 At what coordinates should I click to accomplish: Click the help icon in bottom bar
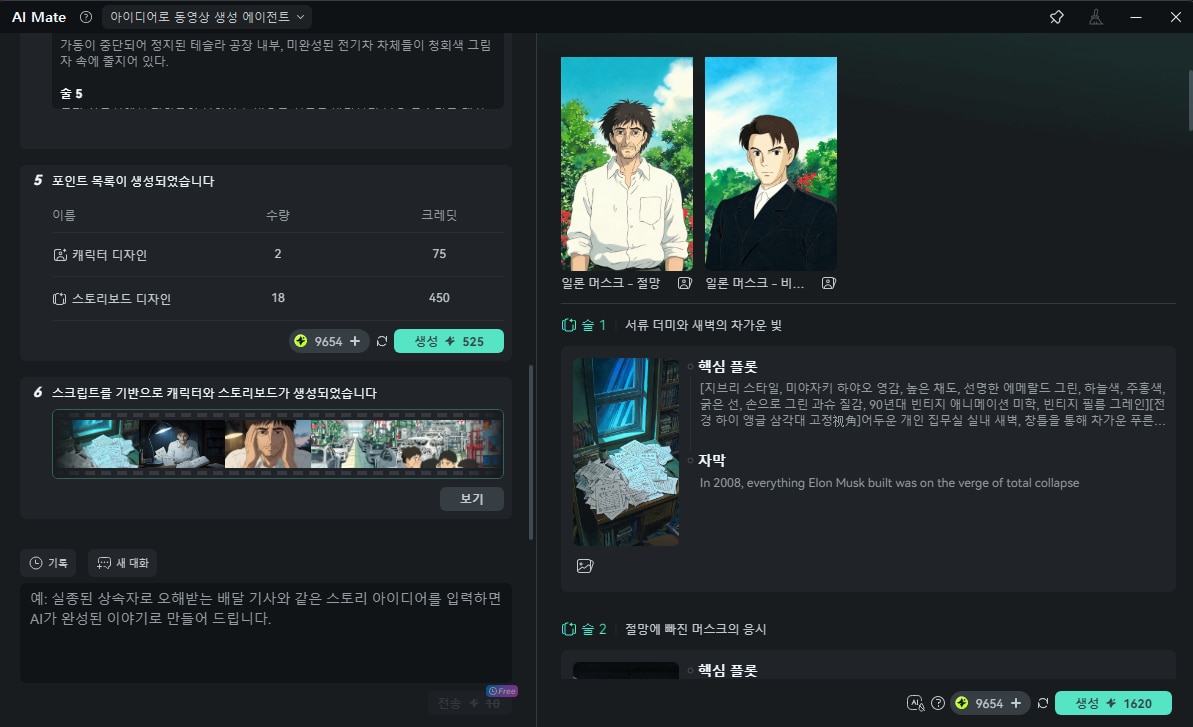point(938,703)
